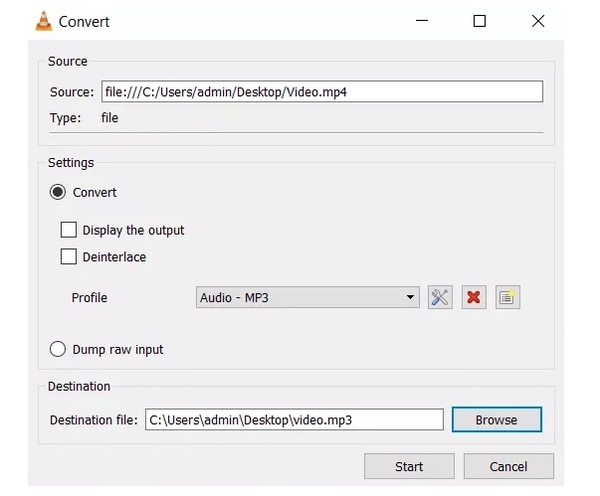
Task: Close the Convert window
Action: pos(538,21)
